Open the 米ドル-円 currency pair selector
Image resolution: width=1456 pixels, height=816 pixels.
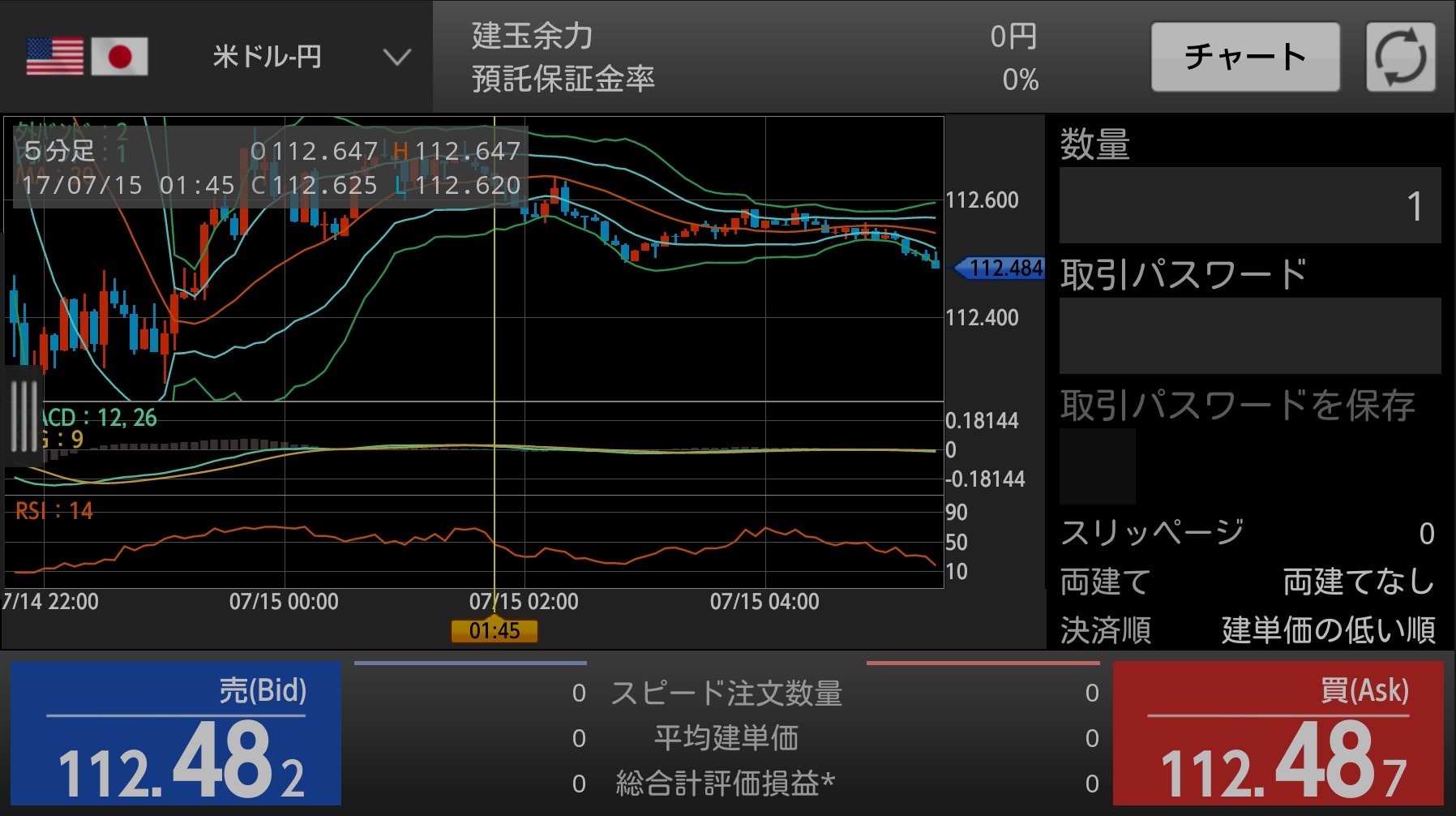point(267,57)
